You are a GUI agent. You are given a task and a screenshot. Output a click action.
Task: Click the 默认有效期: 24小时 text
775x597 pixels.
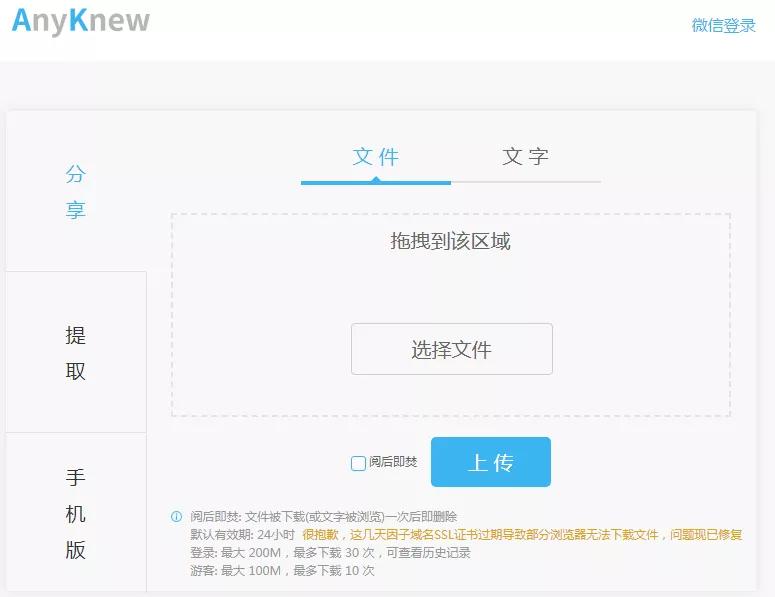(x=242, y=535)
